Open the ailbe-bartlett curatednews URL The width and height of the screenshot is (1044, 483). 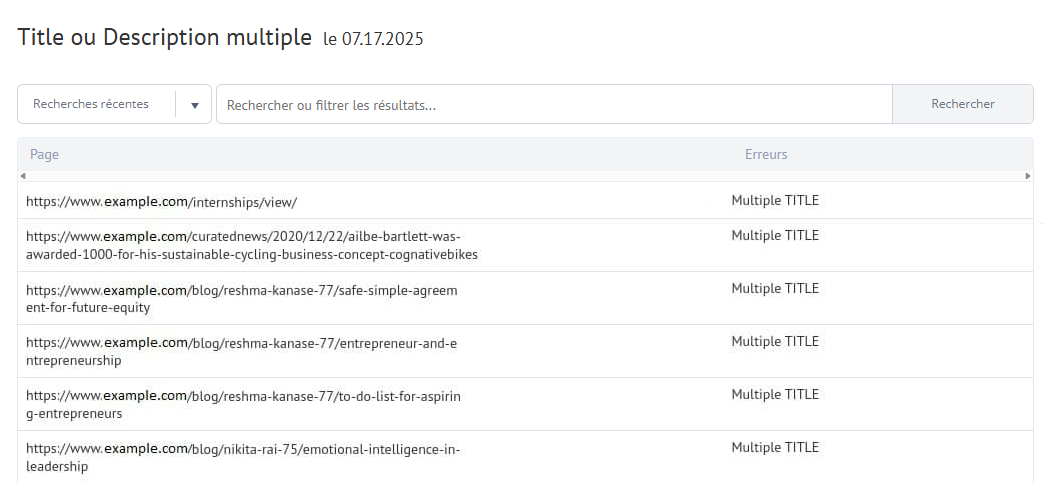(x=252, y=245)
